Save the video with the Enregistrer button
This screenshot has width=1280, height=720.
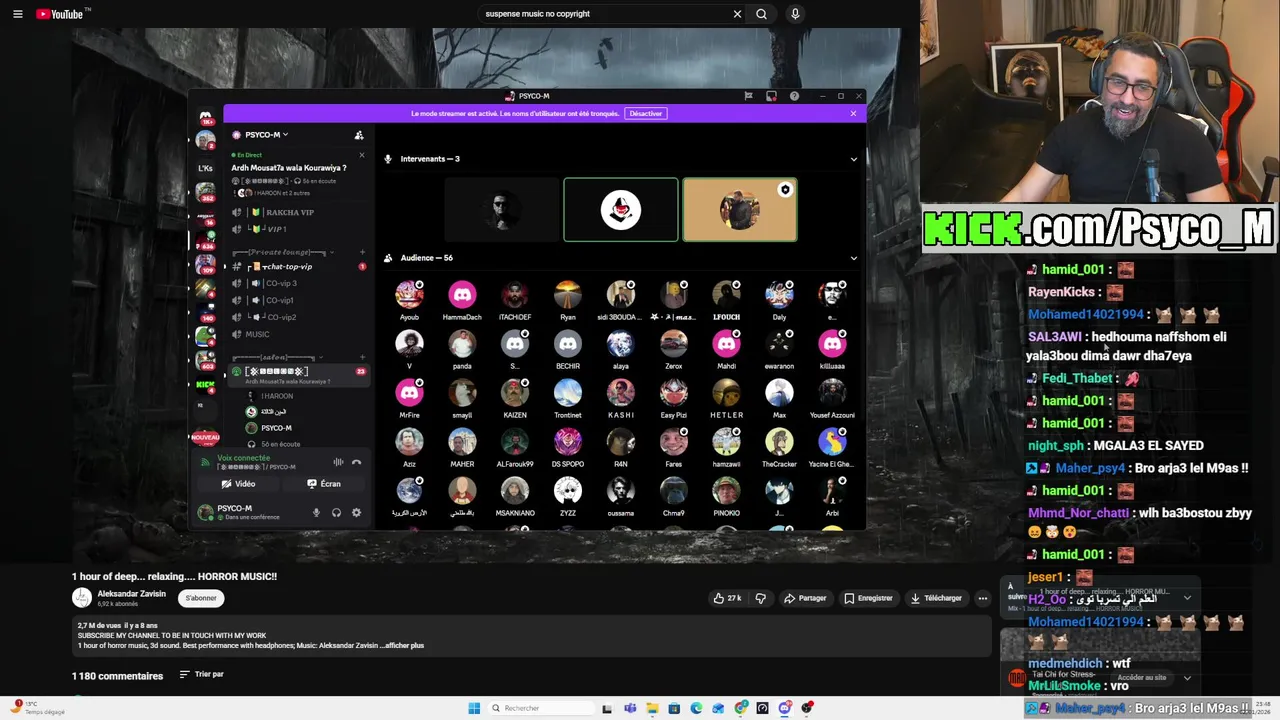pos(868,598)
